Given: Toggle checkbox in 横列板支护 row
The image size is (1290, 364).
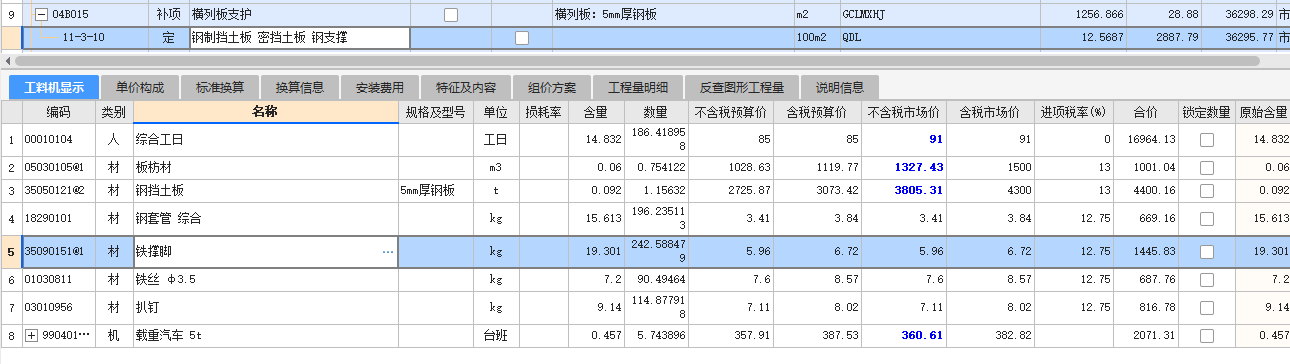Looking at the screenshot, I should (x=451, y=15).
